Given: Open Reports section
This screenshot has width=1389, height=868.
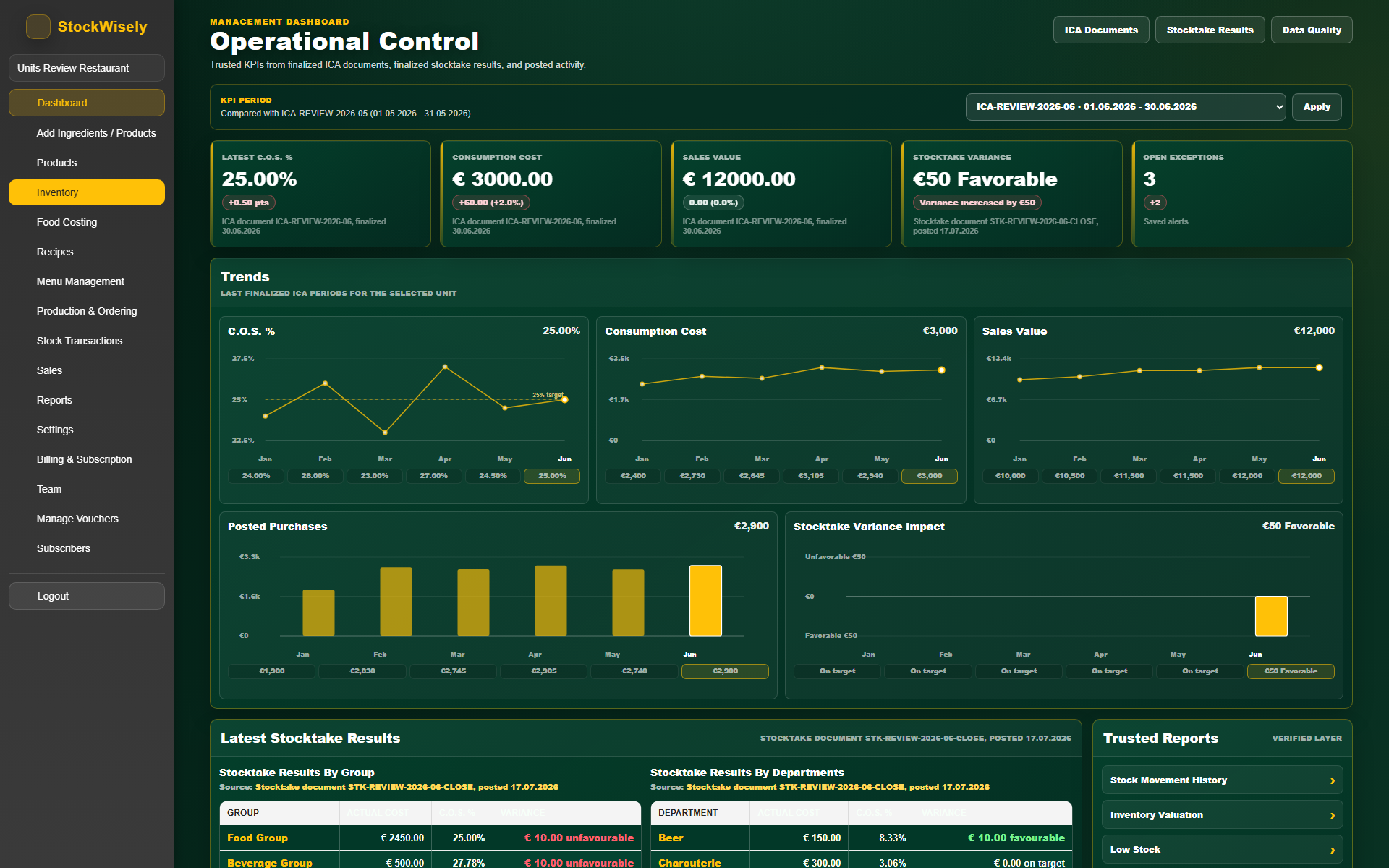Looking at the screenshot, I should click(x=87, y=400).
